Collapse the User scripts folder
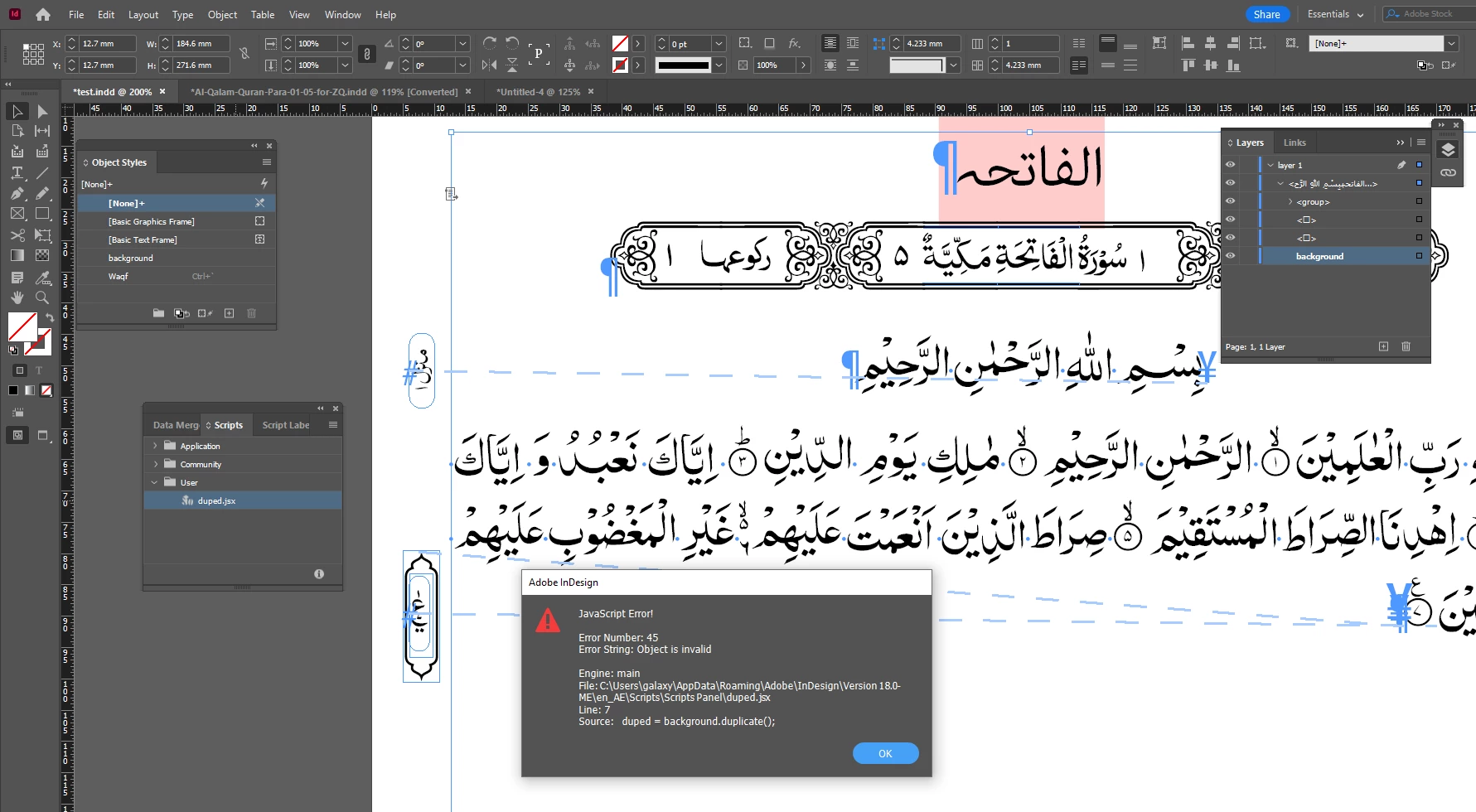Viewport: 1476px width, 812px height. point(155,482)
